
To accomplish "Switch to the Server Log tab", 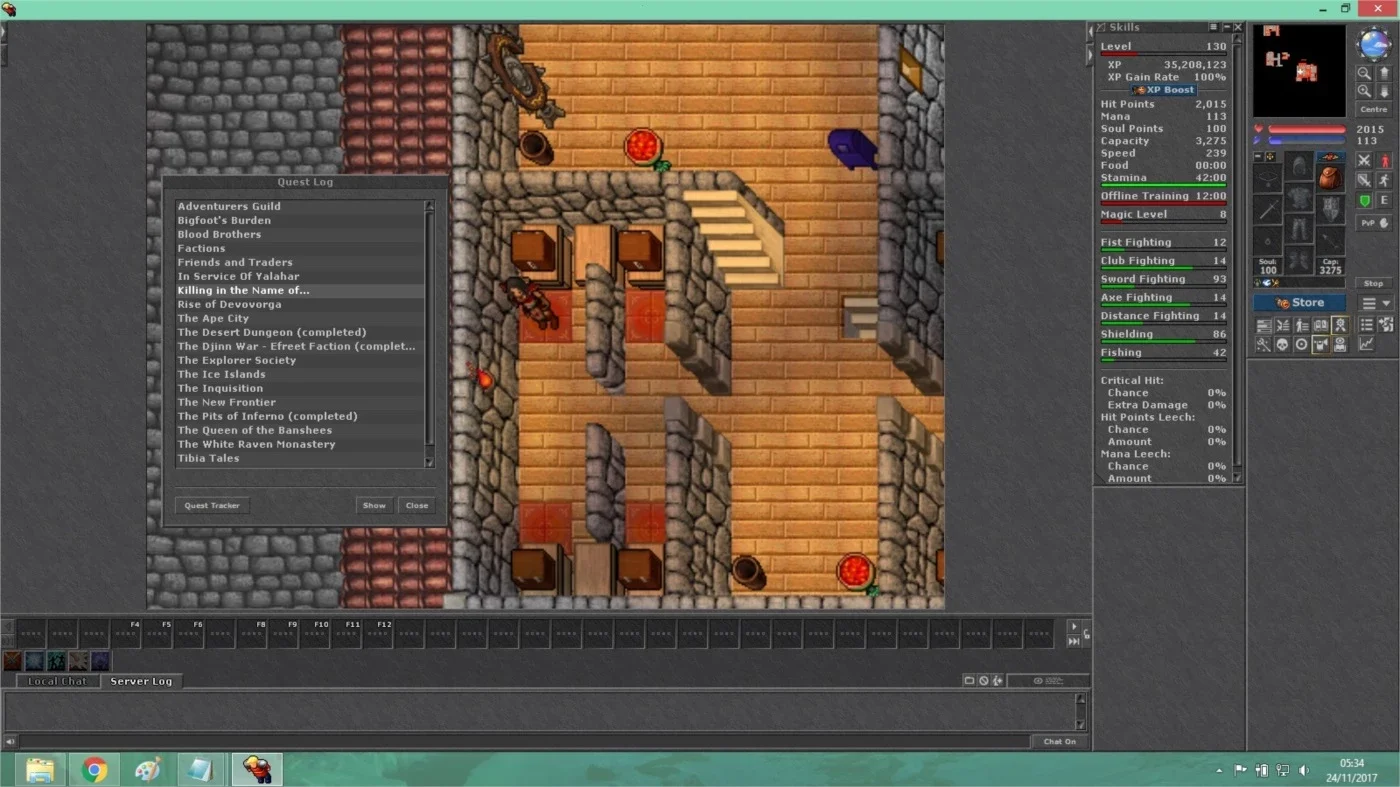I will click(141, 681).
